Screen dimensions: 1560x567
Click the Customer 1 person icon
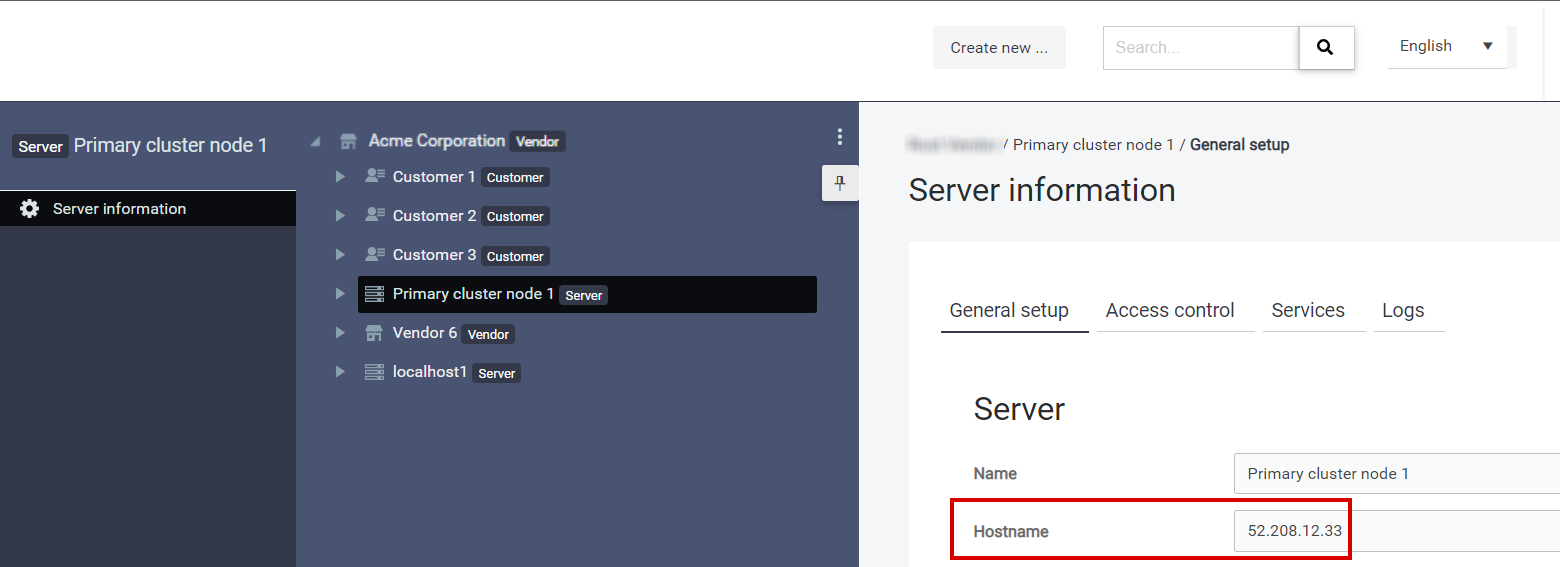[375, 177]
